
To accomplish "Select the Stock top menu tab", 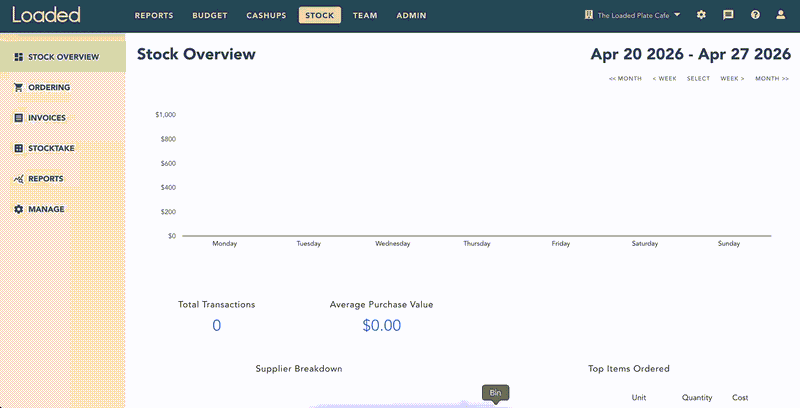I will pyautogui.click(x=320, y=15).
